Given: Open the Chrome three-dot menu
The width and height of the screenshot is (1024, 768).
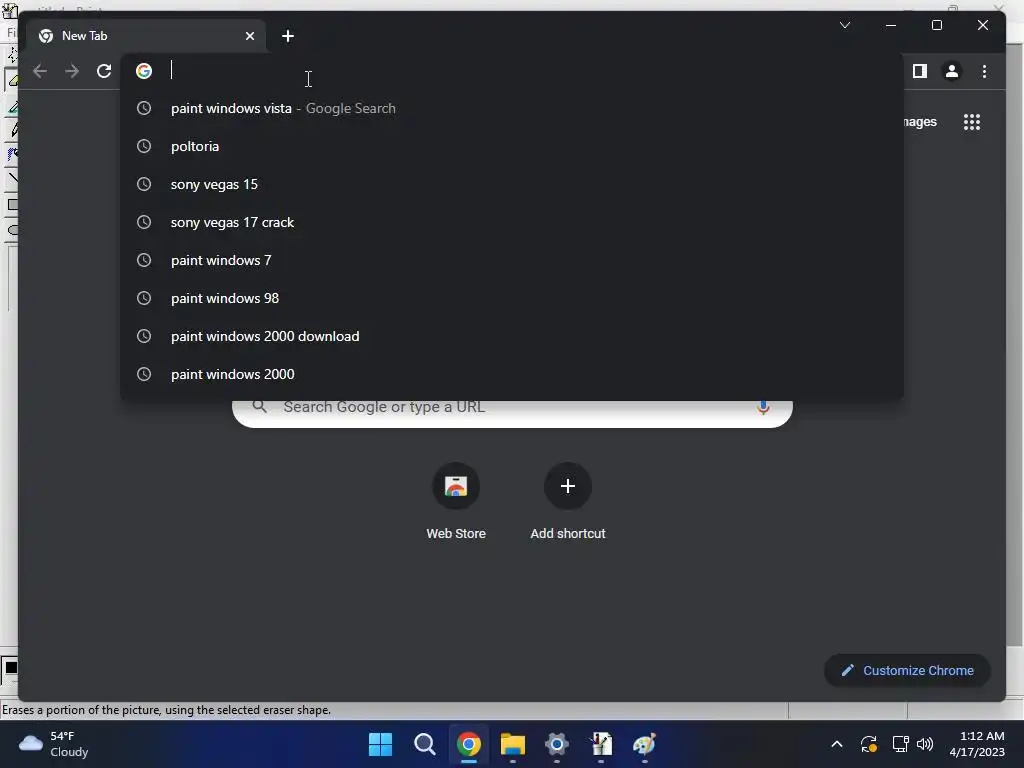Looking at the screenshot, I should point(984,71).
